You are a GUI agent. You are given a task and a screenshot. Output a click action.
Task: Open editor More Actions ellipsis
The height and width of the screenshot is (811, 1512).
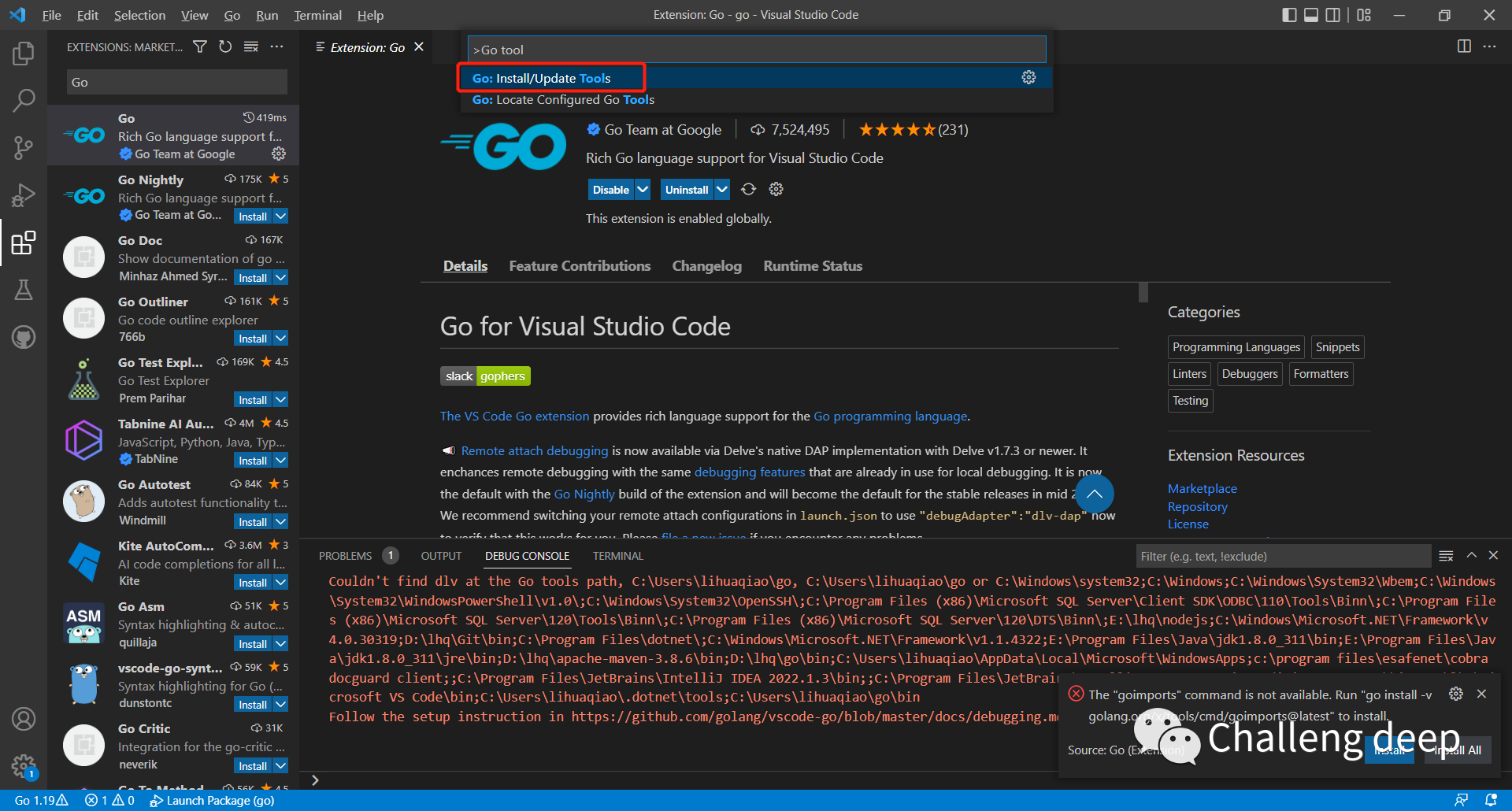click(1489, 46)
